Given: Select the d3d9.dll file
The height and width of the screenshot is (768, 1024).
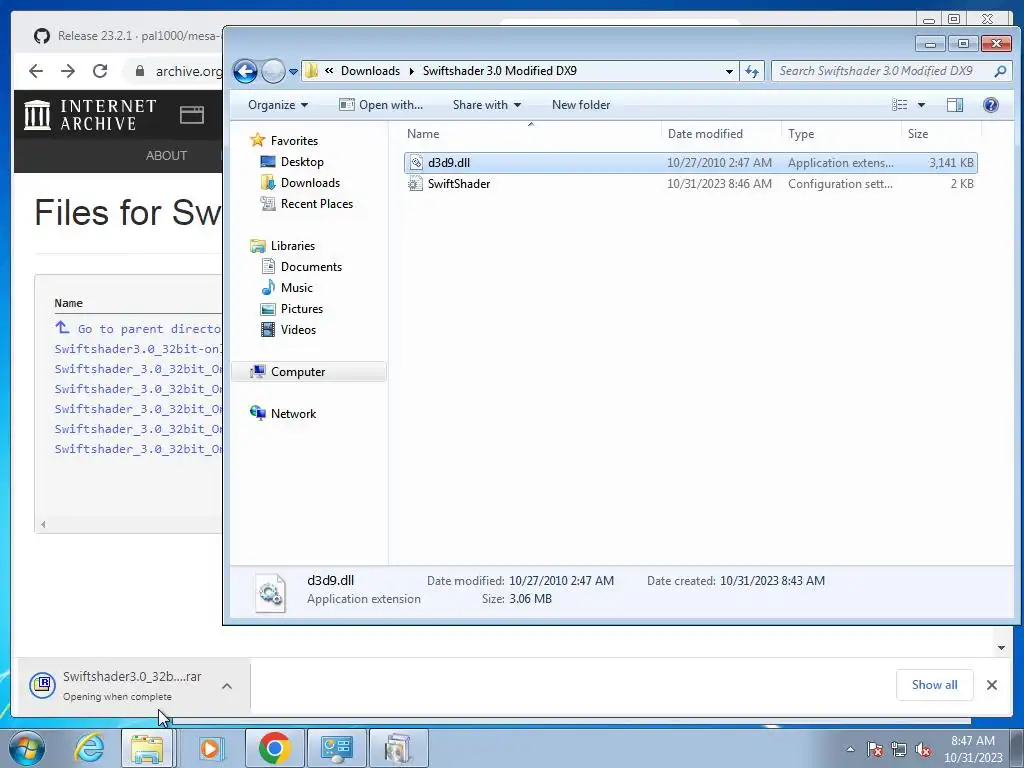Looking at the screenshot, I should click(691, 163).
